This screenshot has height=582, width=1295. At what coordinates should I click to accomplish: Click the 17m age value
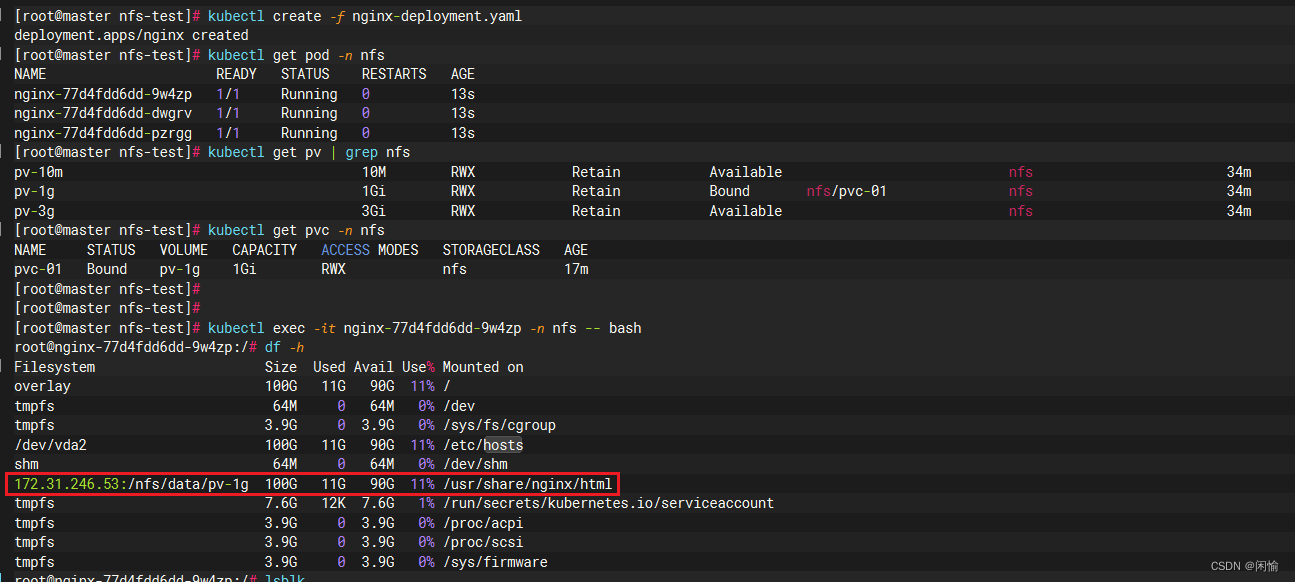click(576, 269)
